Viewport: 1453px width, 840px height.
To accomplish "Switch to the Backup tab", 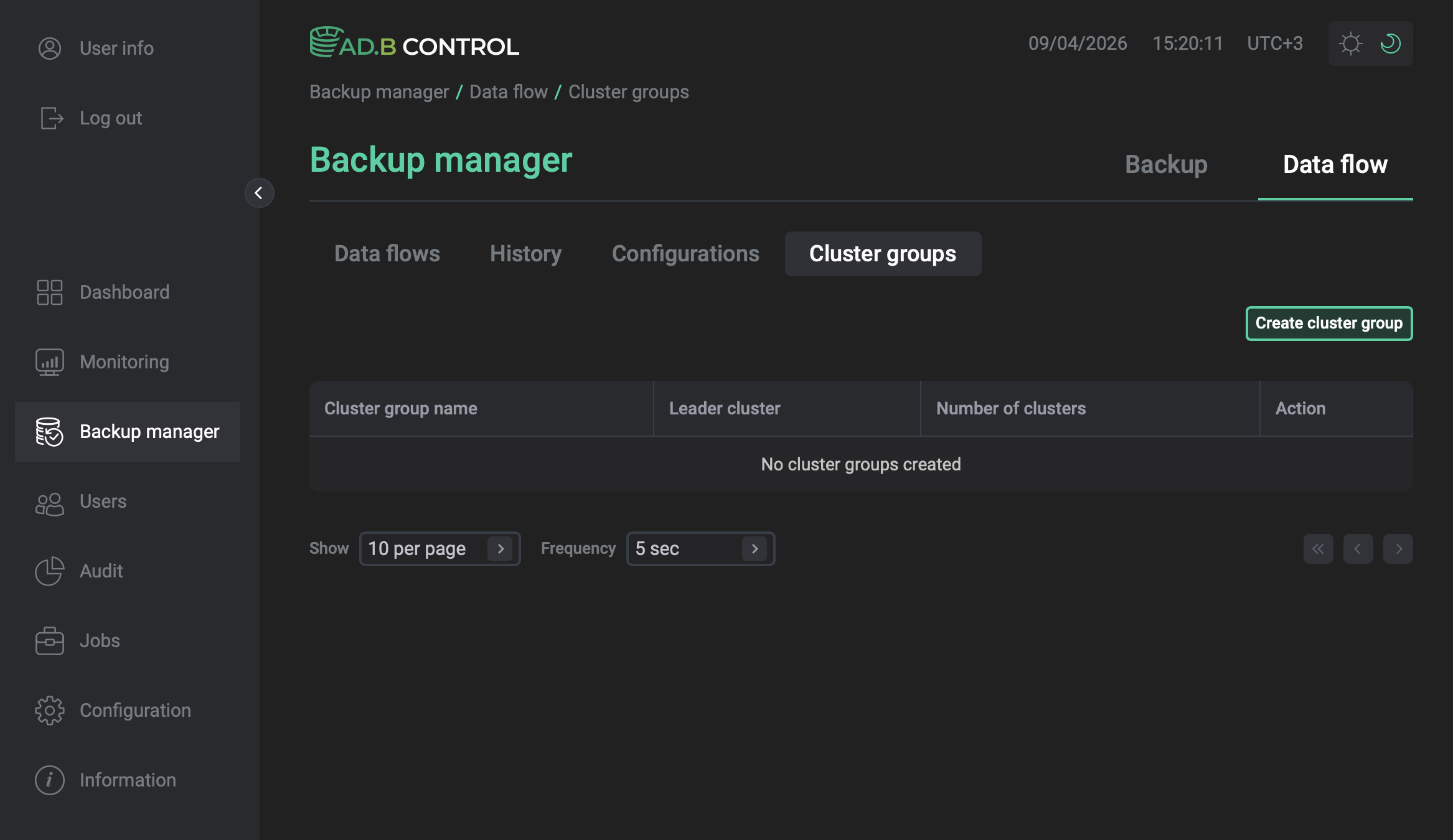I will [x=1166, y=165].
